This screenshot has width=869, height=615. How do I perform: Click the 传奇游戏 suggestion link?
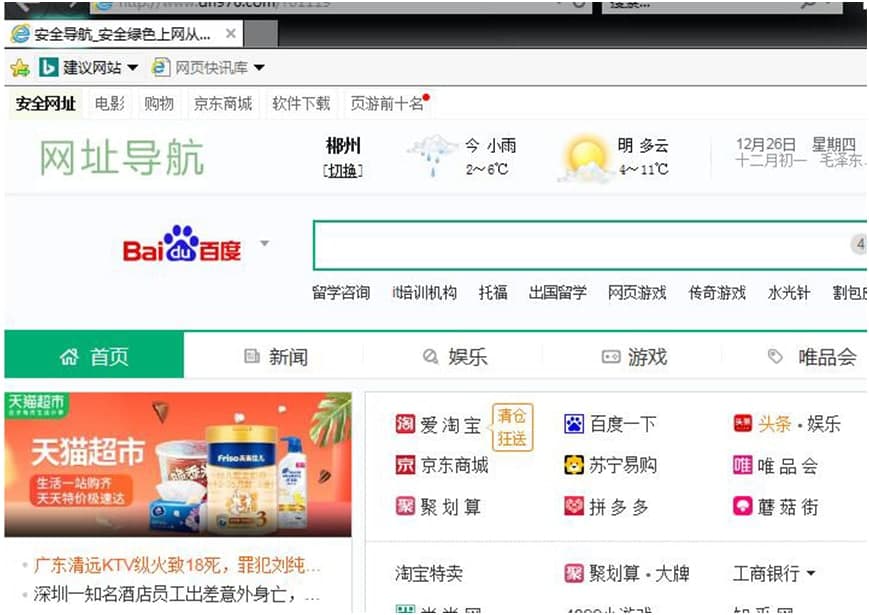tap(717, 293)
